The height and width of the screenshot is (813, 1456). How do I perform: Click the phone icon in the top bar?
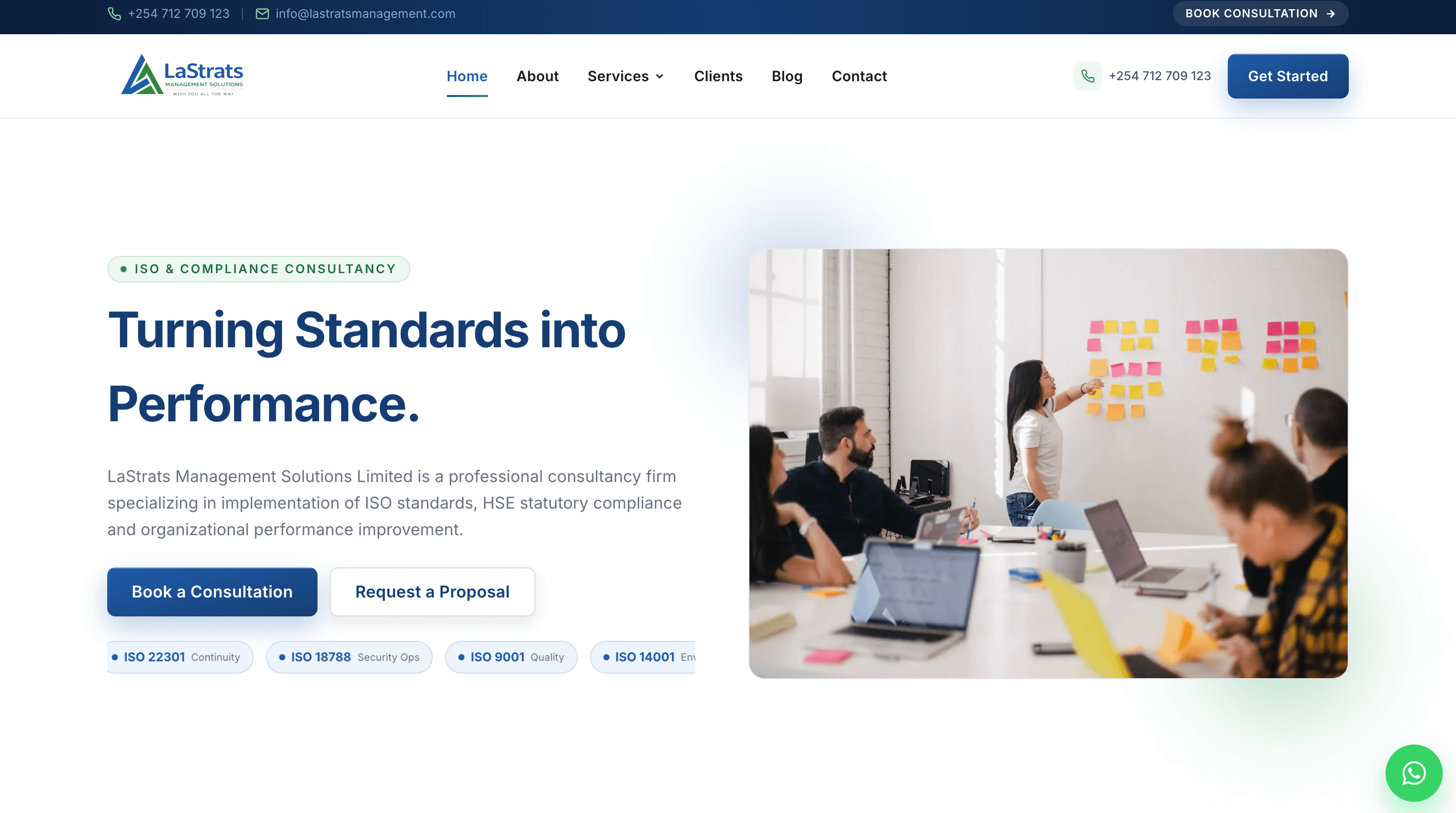(114, 14)
